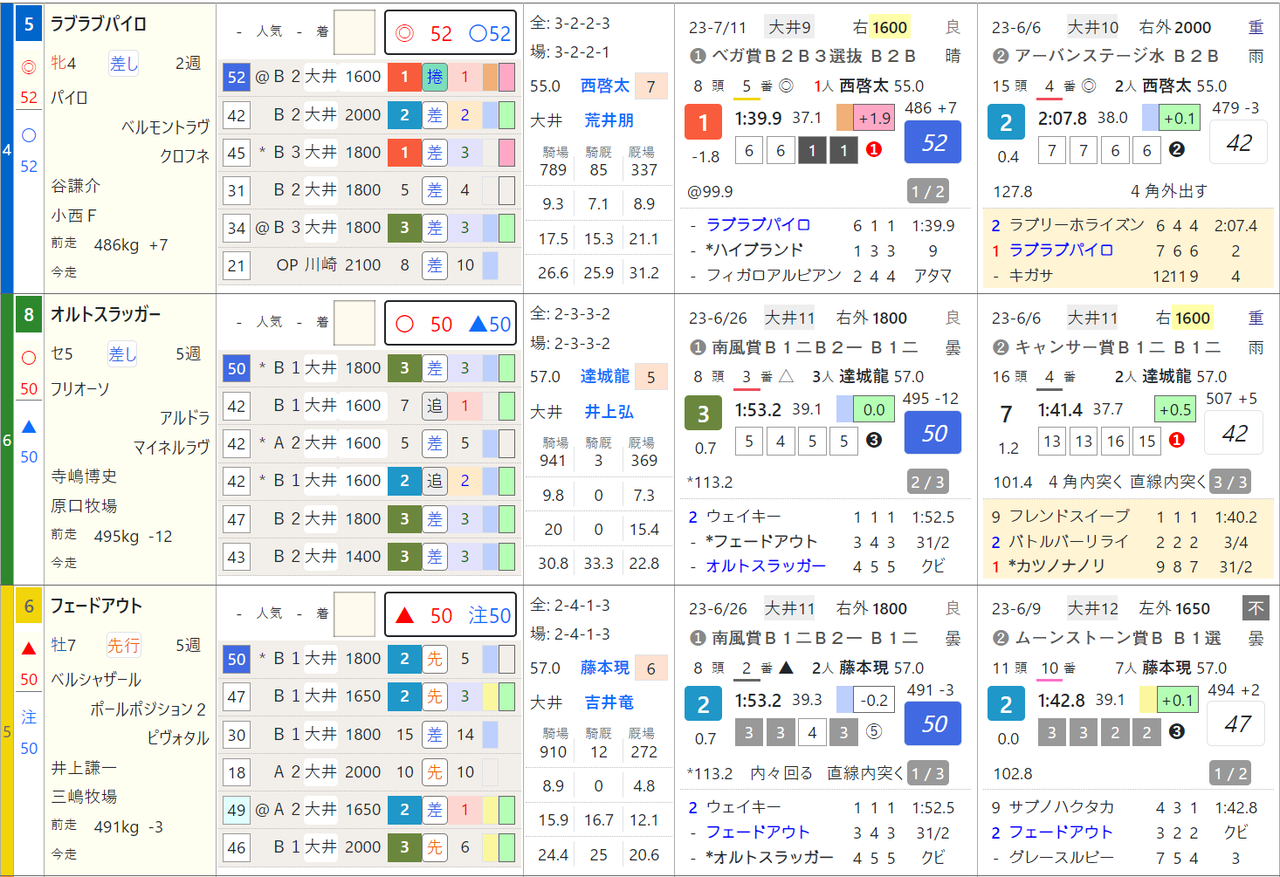Click the black ❷ marker in the アーバンステージ水 race
1280x877 pixels.
coord(1177,151)
